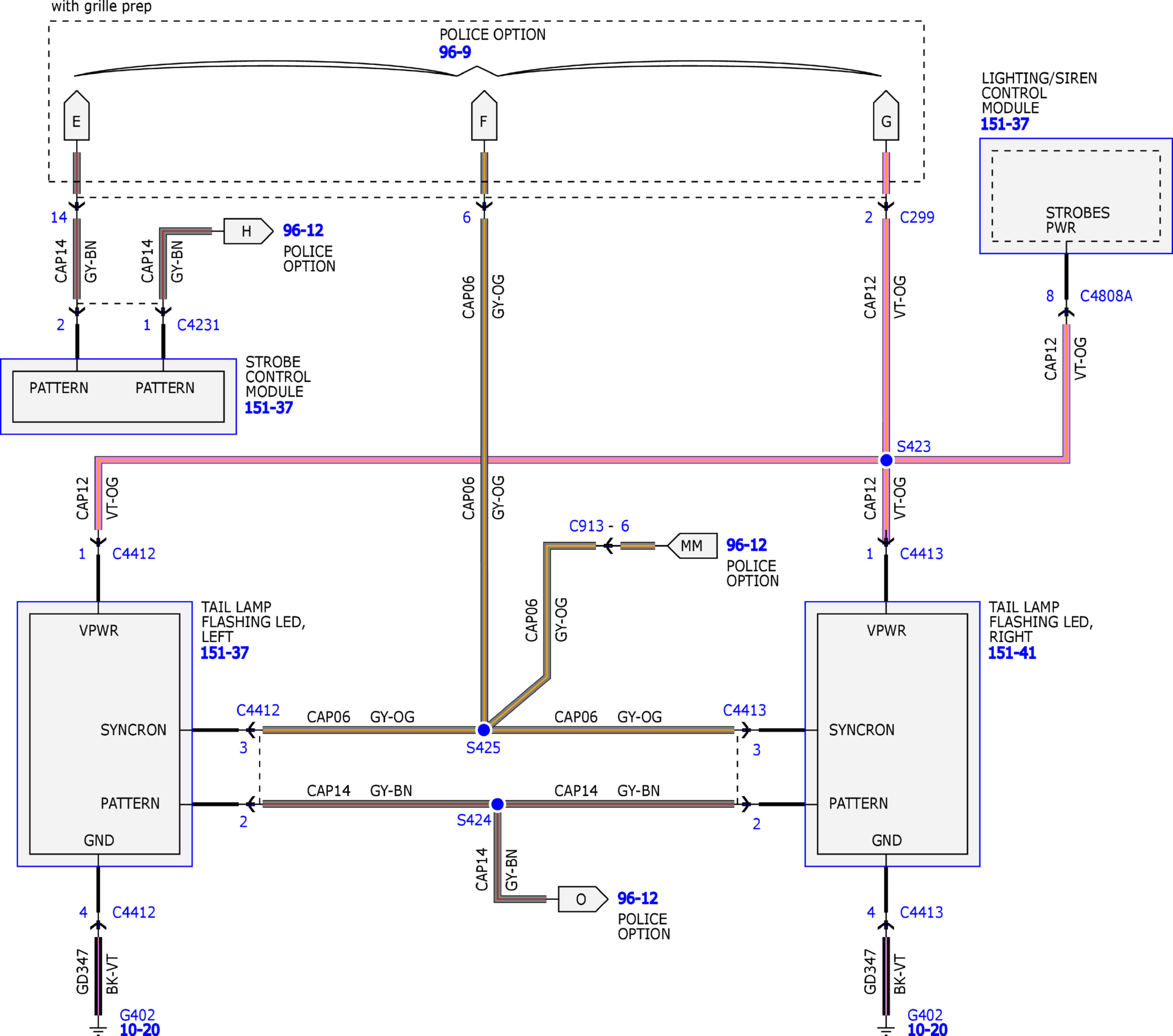The height and width of the screenshot is (1036, 1173).
Task: Select the Strobe Control Module box
Action: click(118, 397)
